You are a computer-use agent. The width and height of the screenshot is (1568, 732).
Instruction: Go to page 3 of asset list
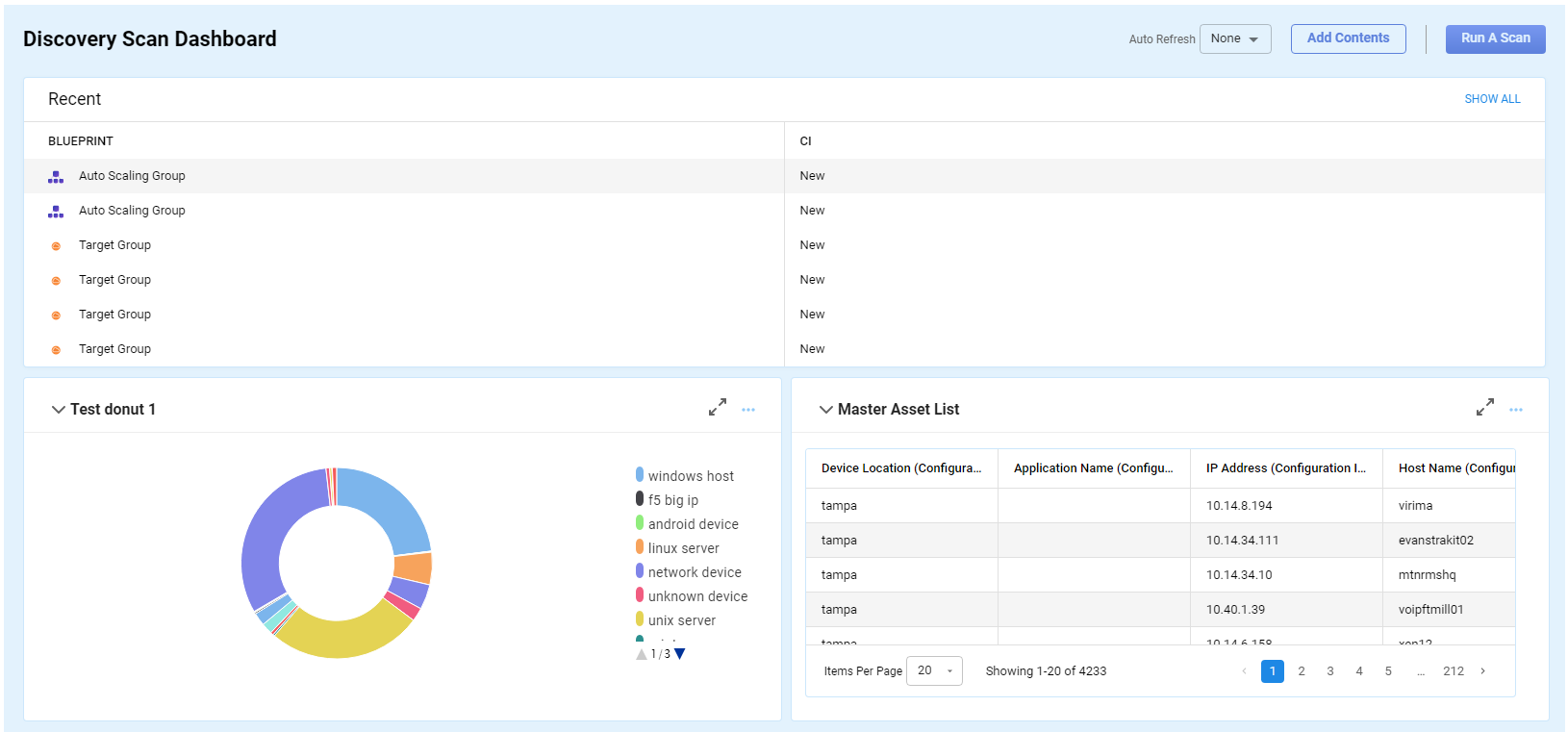point(1330,671)
